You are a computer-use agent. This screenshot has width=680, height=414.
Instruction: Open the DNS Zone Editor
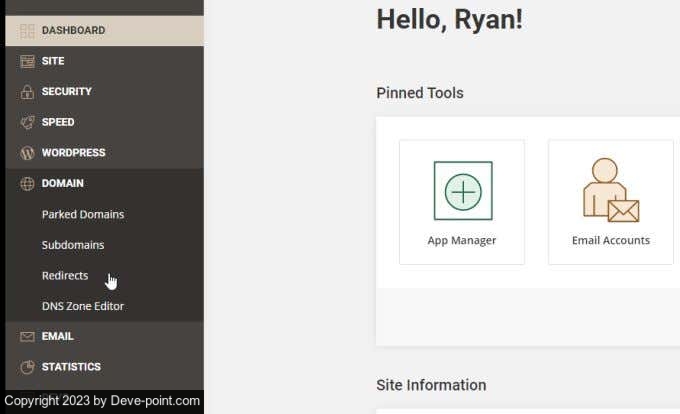coord(83,306)
